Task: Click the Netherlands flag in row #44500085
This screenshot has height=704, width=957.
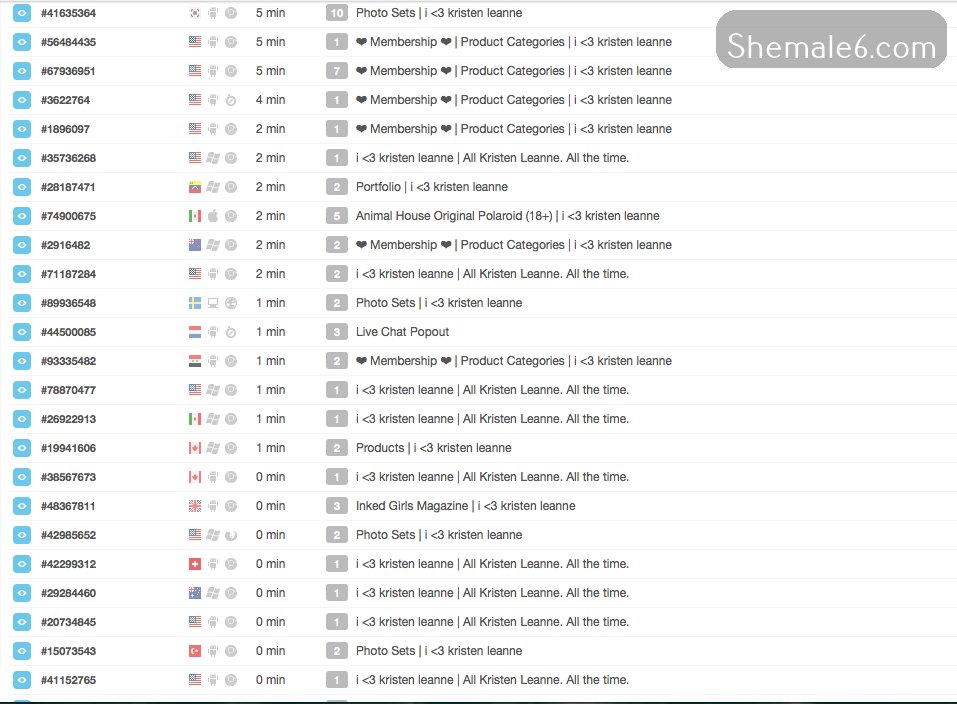Action: click(x=195, y=332)
